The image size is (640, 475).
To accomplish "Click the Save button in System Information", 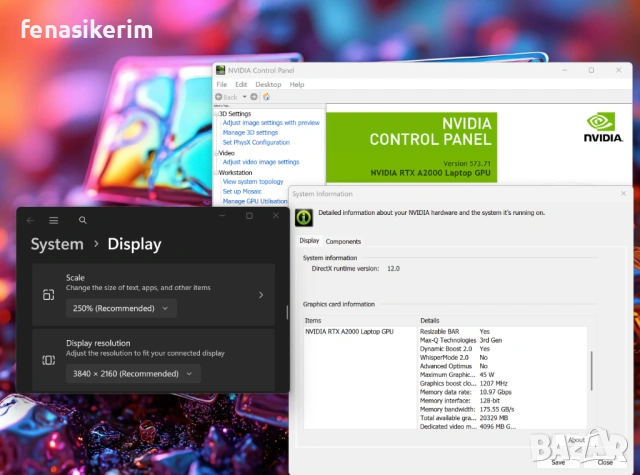I will point(558,462).
